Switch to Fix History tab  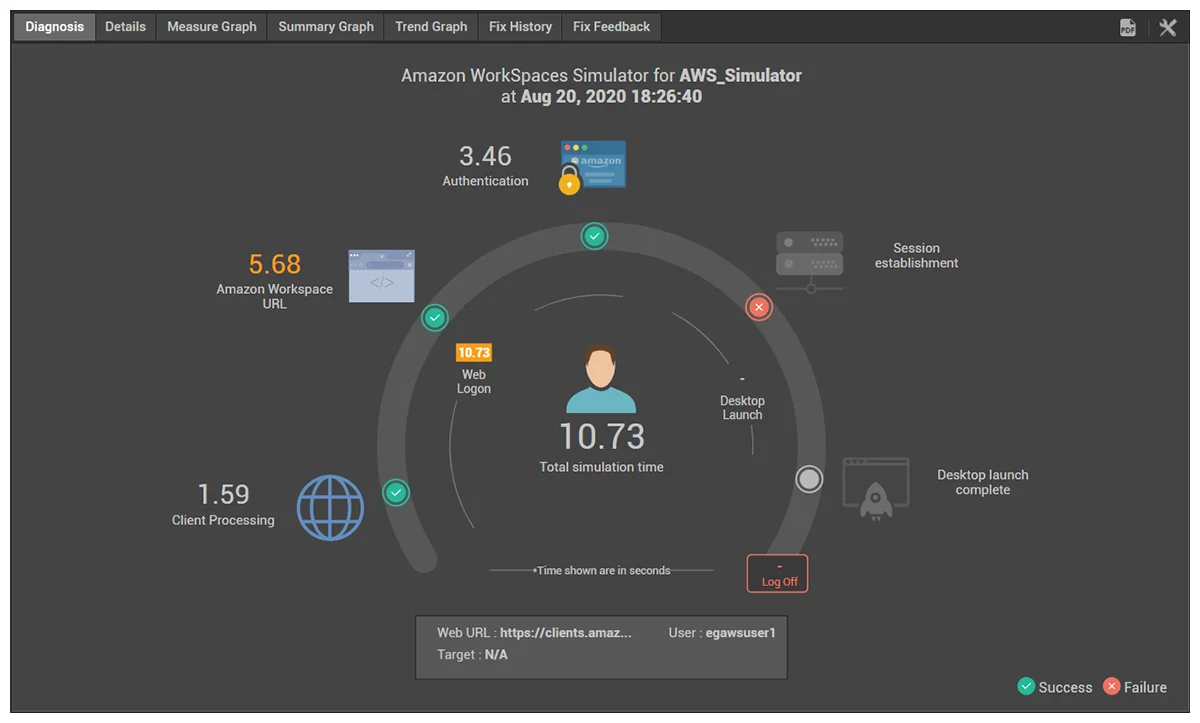(x=520, y=27)
